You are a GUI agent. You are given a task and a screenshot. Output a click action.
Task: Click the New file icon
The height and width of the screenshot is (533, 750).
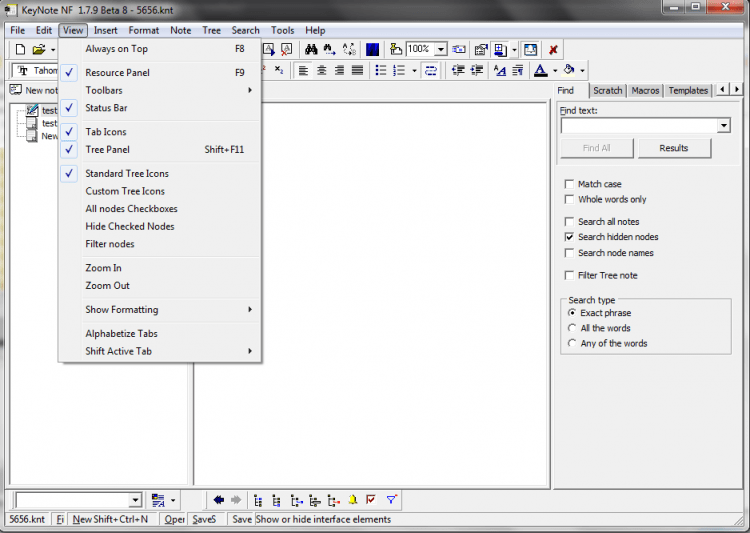point(19,49)
